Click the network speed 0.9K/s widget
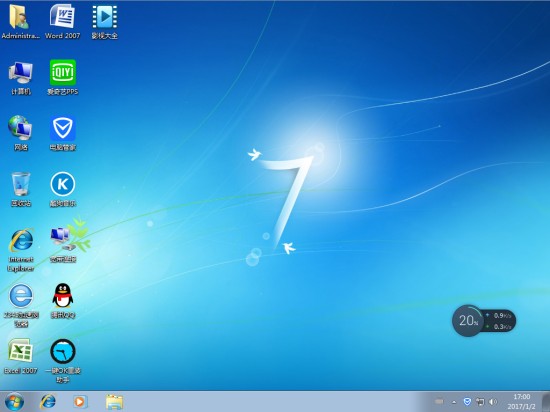The image size is (550, 412). click(501, 320)
